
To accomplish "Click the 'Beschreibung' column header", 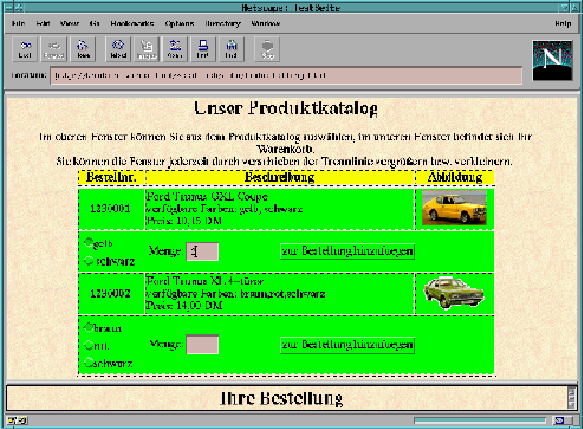I will point(279,177).
